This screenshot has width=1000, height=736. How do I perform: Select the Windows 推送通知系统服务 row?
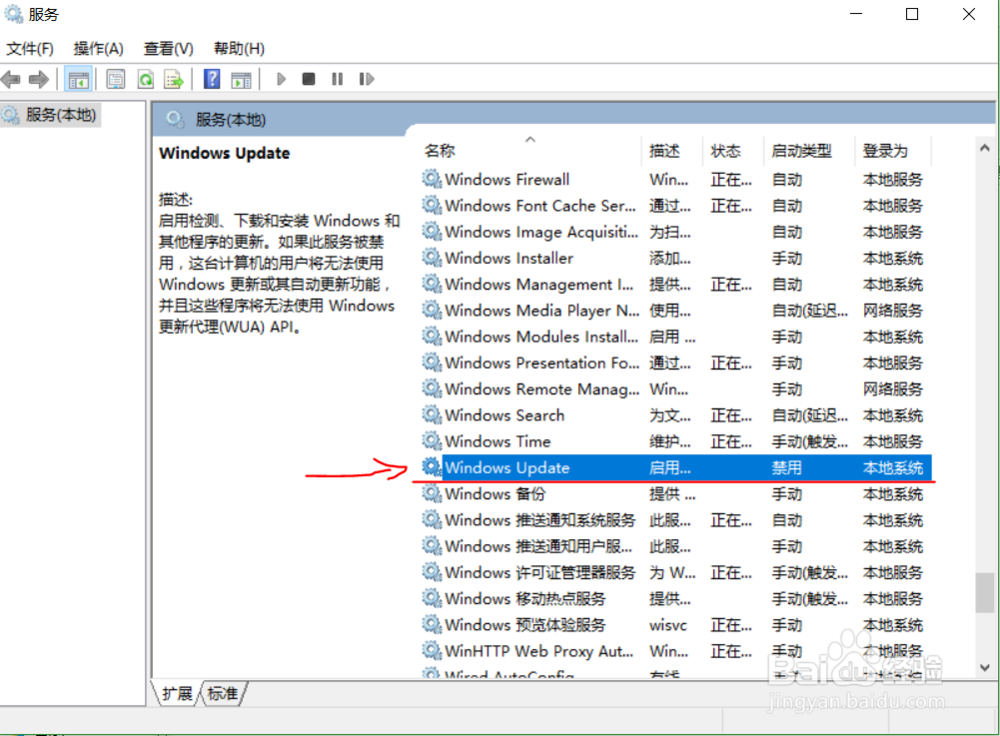676,520
